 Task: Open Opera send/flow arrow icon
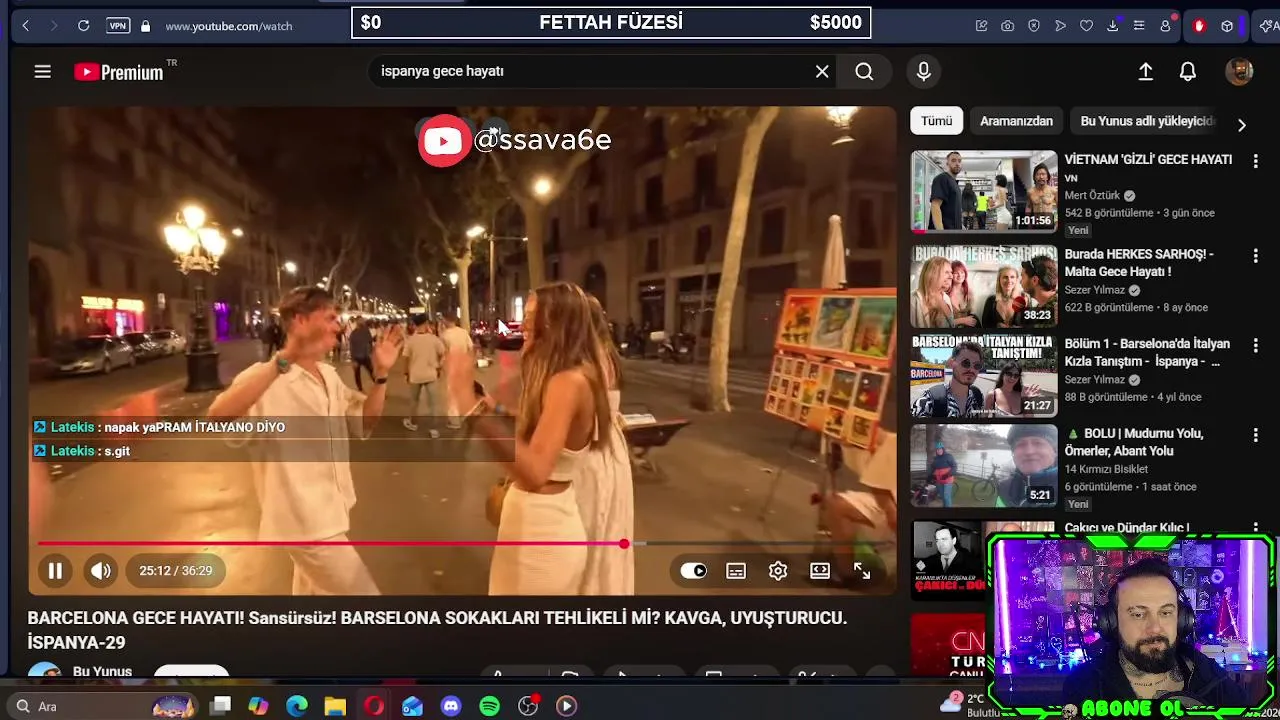(x=1060, y=26)
